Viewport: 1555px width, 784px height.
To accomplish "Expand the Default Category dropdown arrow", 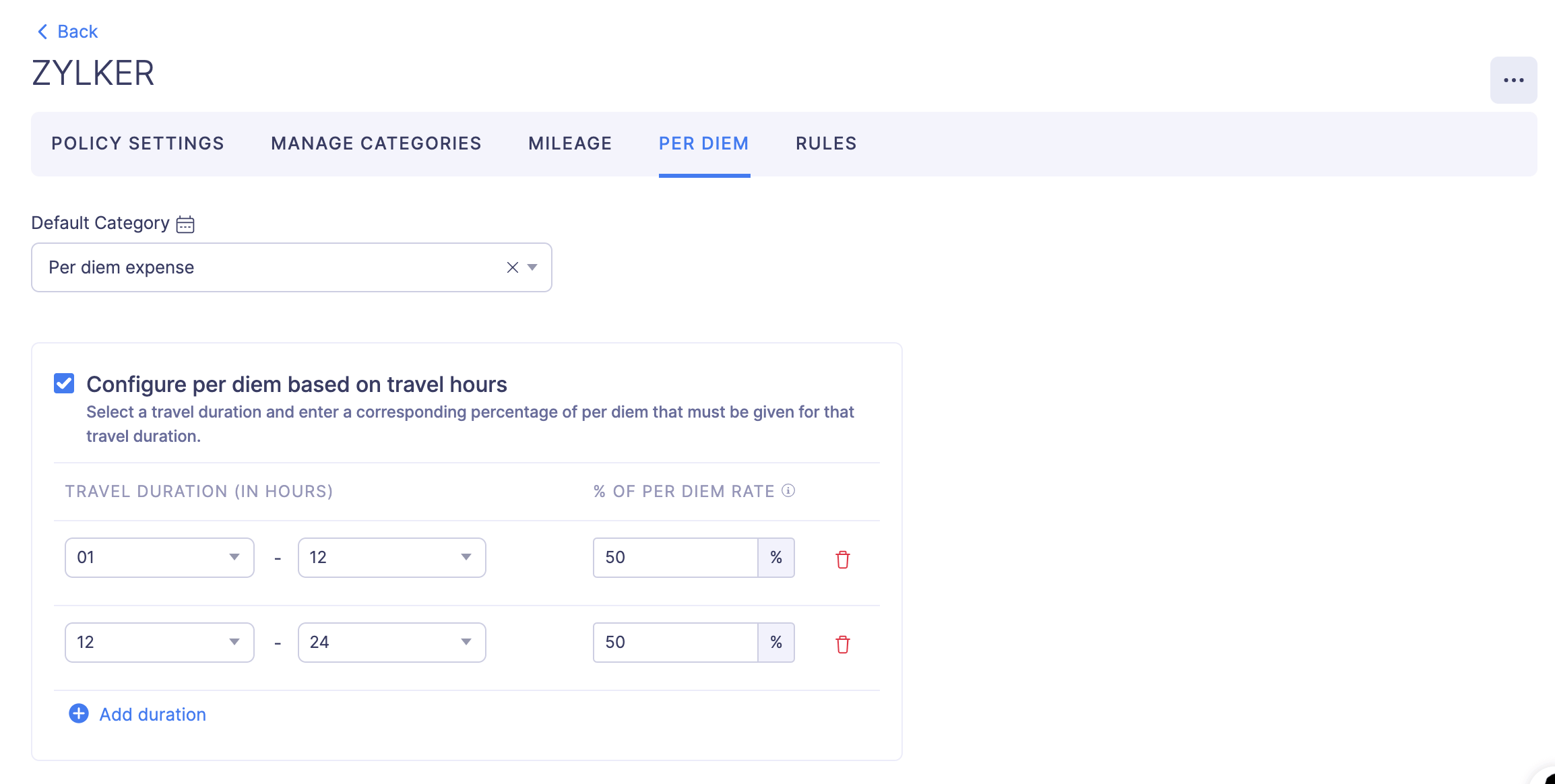I will pos(532,267).
